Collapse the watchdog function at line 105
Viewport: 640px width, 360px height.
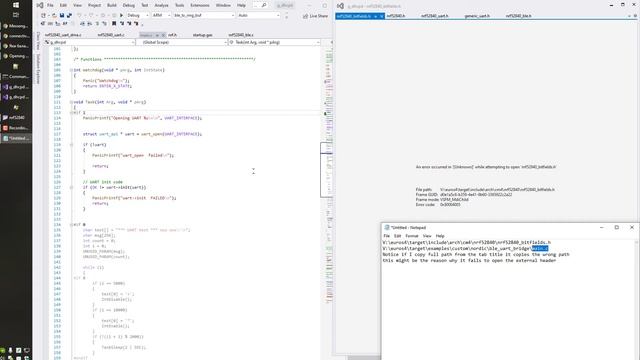71,70
